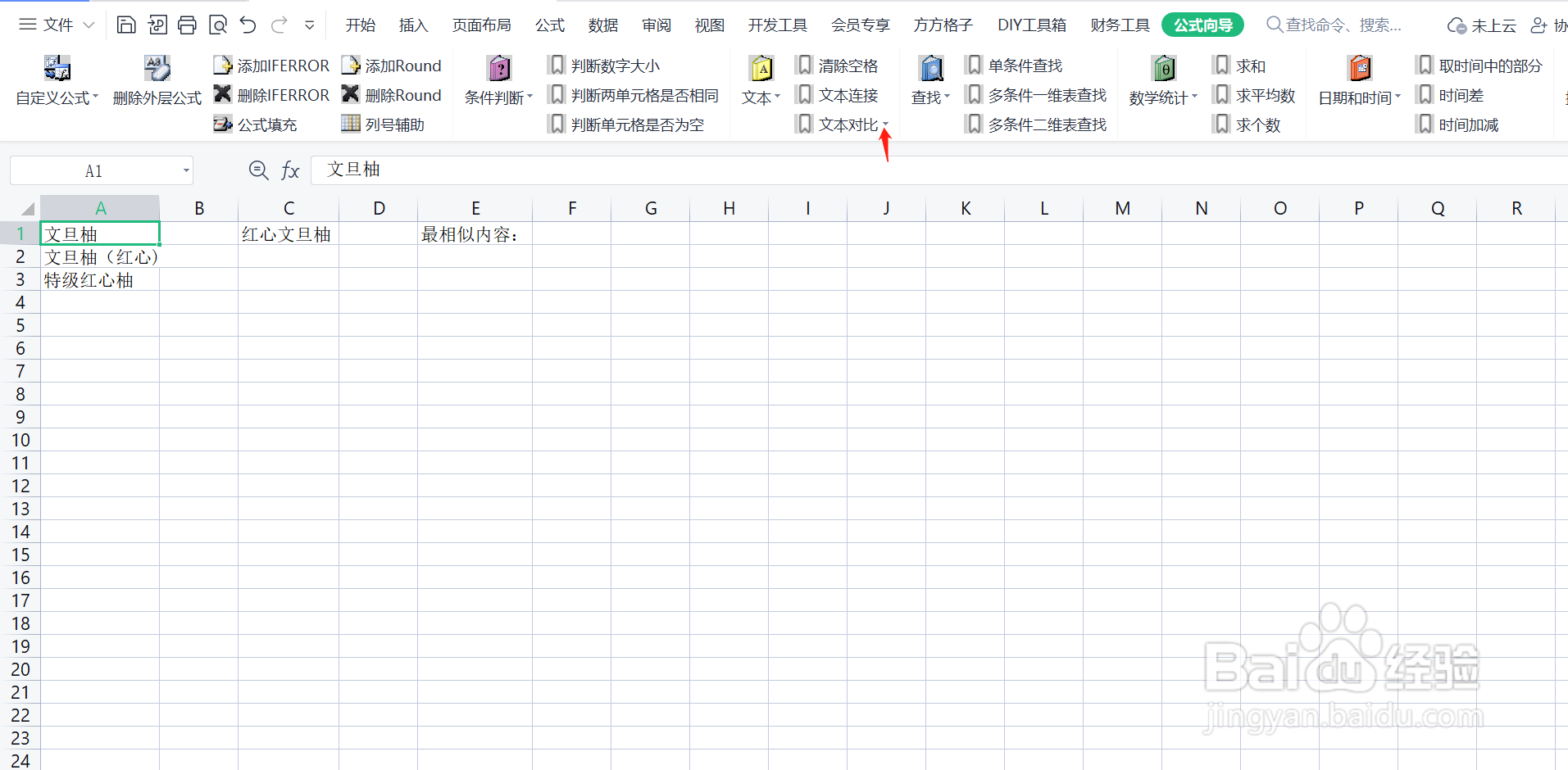This screenshot has height=770, width=1568.
Task: Click 单条件查找 button
Action: [1014, 66]
